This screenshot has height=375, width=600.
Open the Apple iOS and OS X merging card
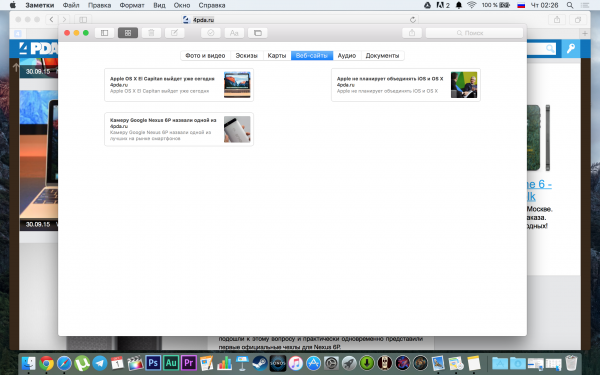coord(406,85)
